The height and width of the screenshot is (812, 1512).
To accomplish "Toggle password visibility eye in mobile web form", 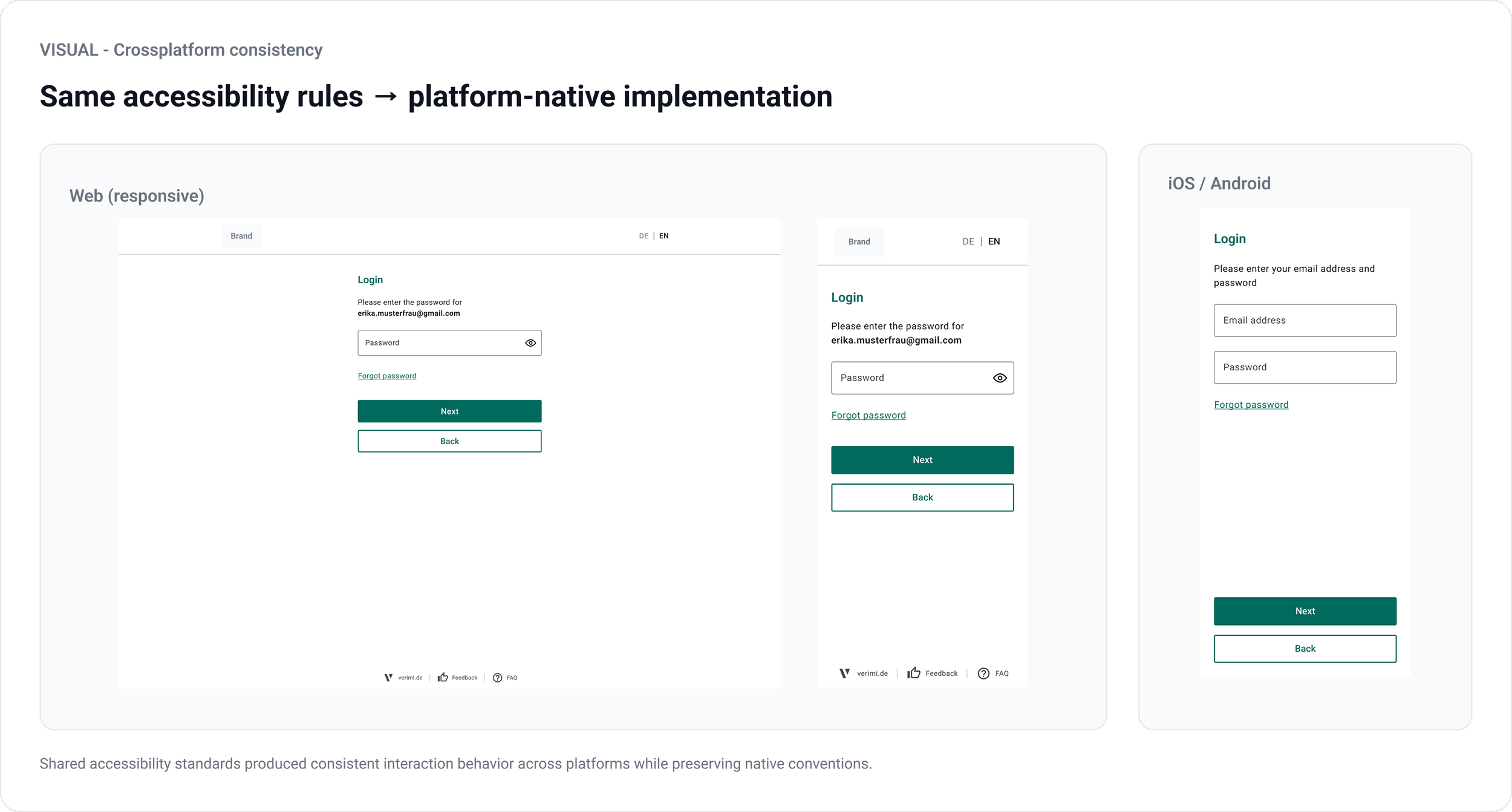I will [x=1000, y=378].
